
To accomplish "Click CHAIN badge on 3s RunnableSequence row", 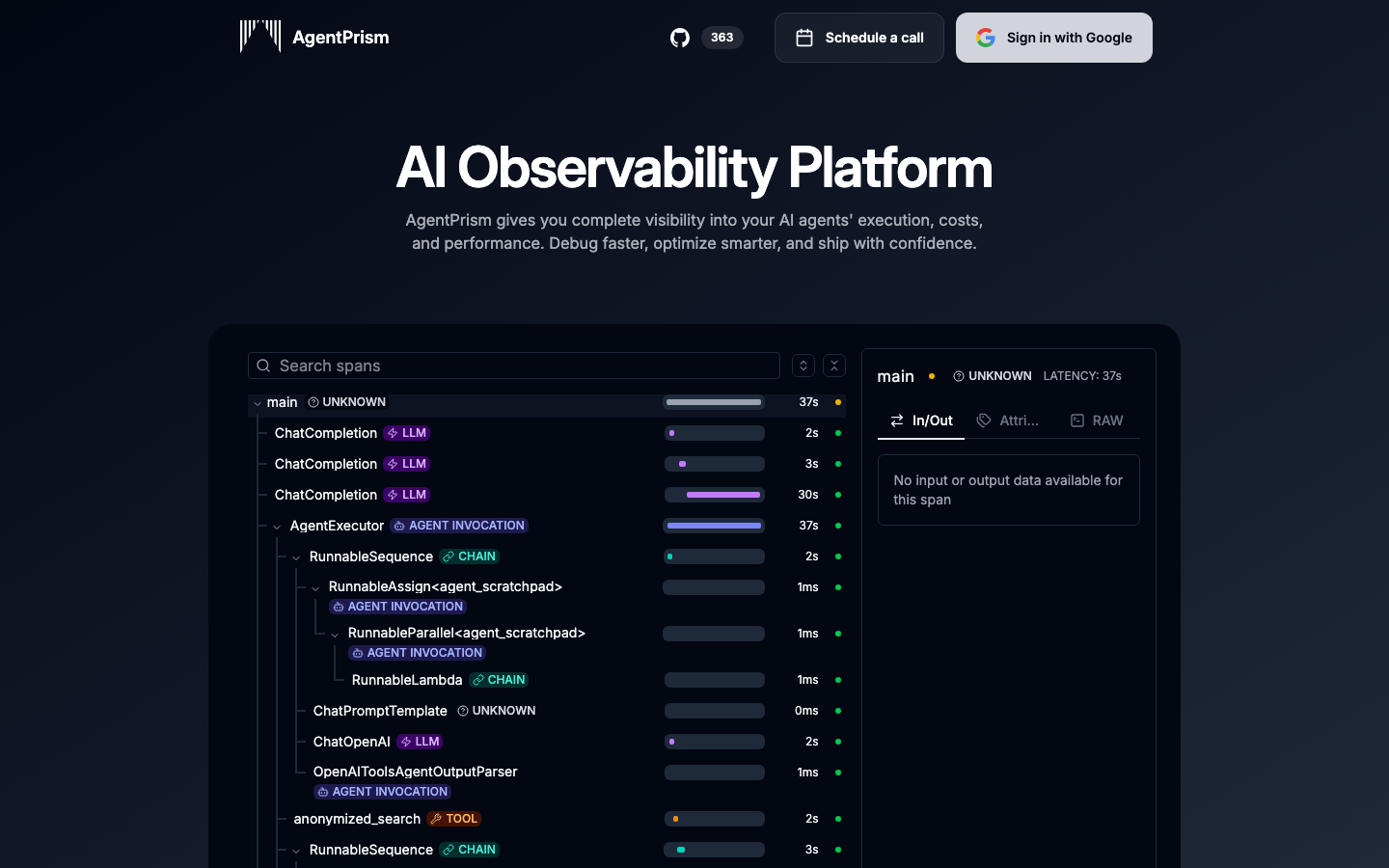I will 470,850.
